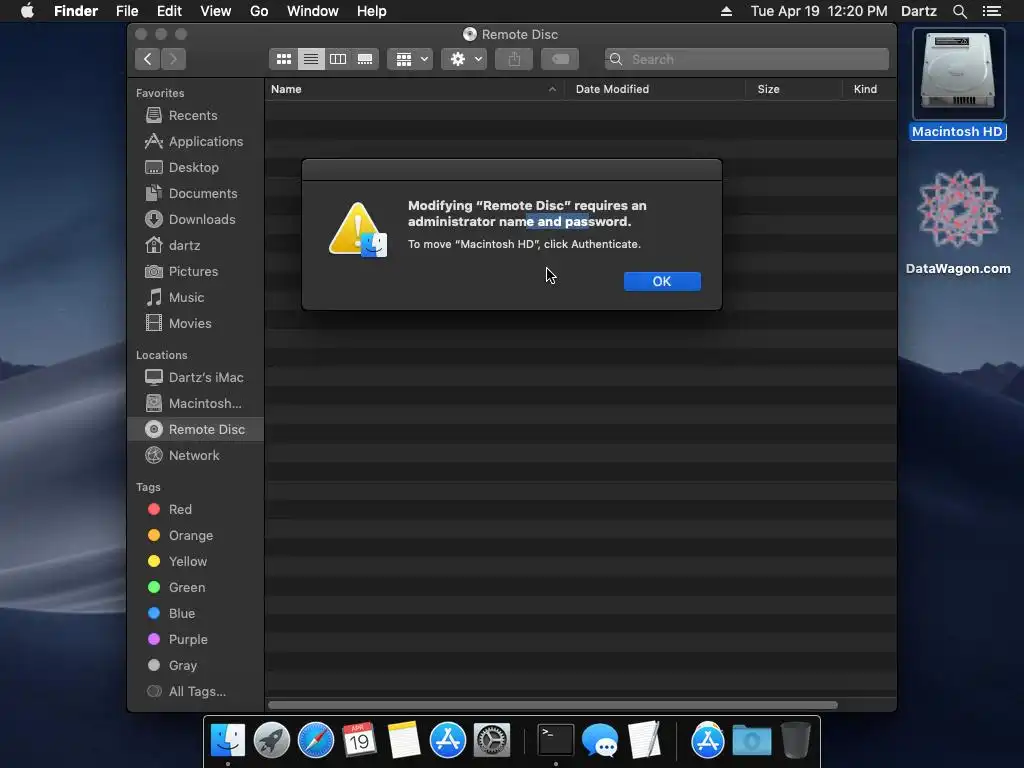
Task: Sort by the Size column
Action: pyautogui.click(x=793, y=89)
